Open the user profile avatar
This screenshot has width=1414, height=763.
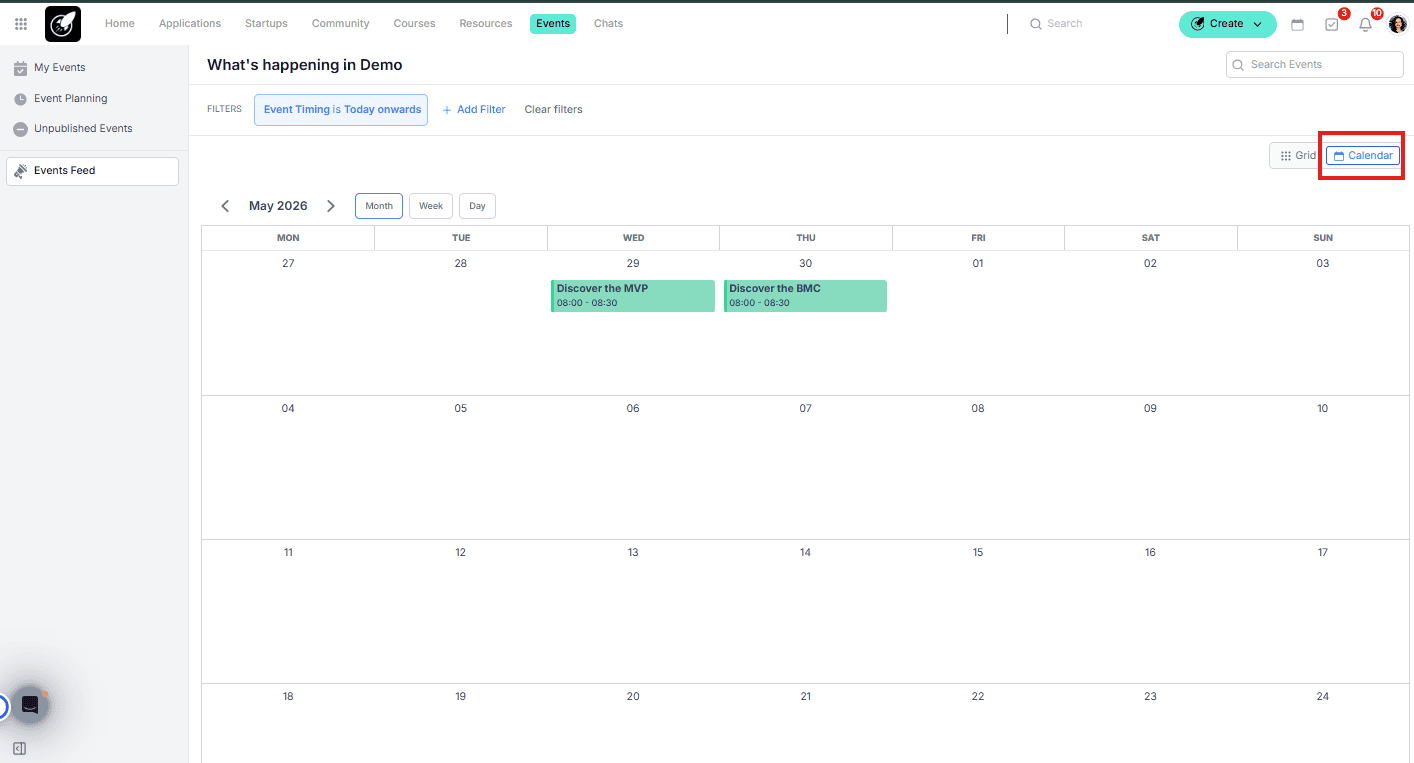coord(1397,25)
